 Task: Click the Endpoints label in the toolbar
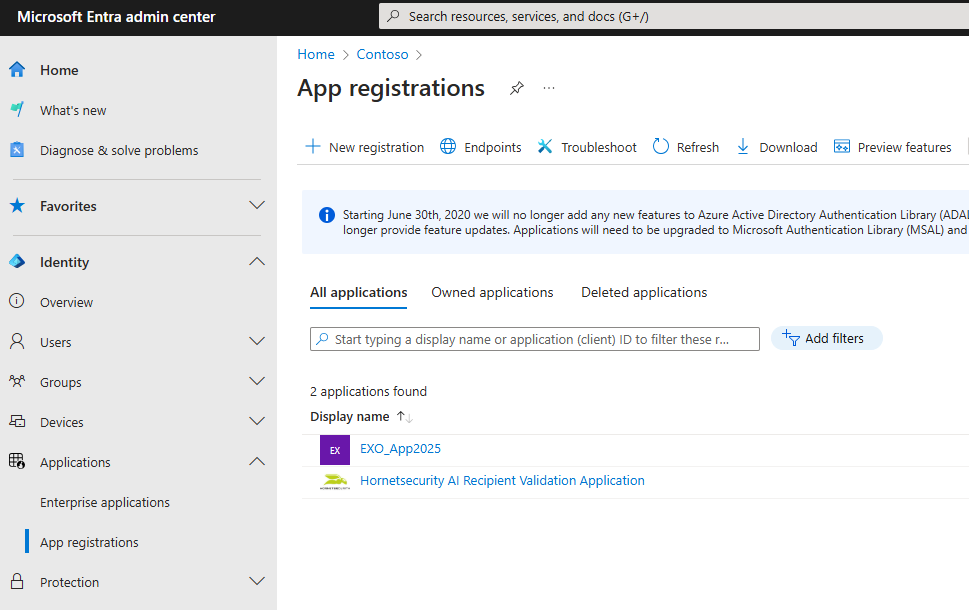tap(493, 147)
